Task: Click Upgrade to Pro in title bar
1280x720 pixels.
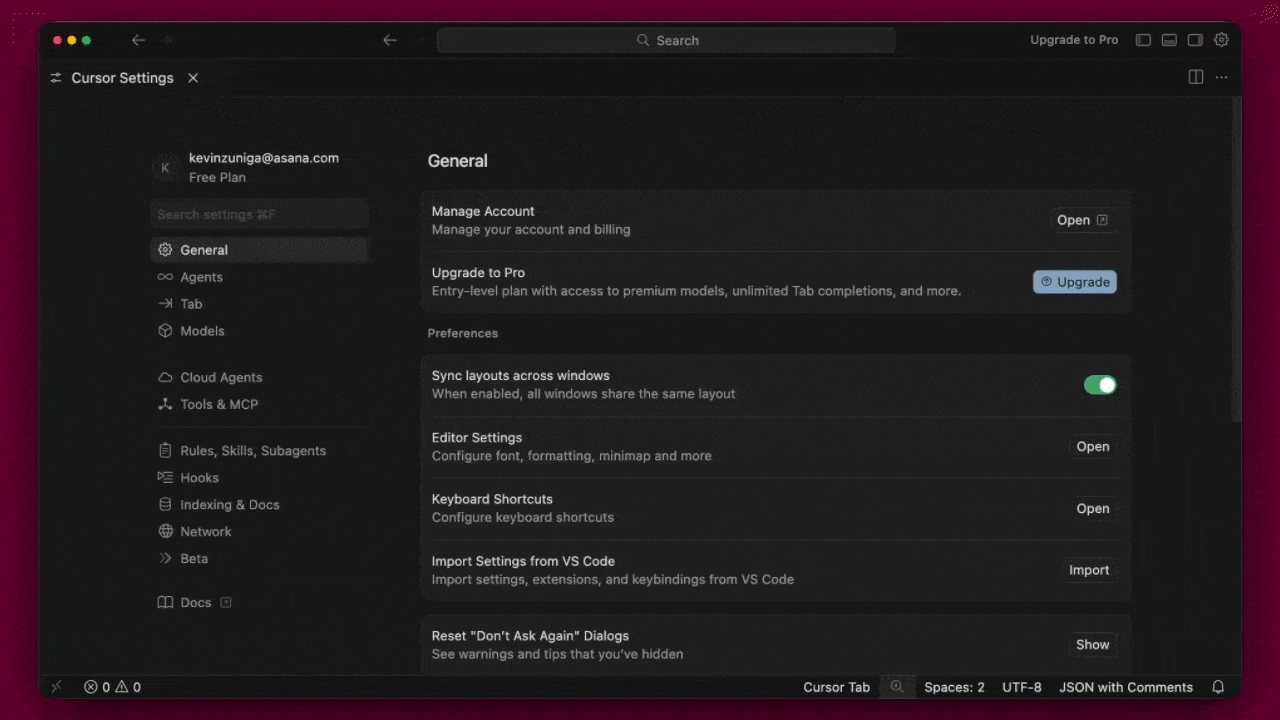Action: click(x=1074, y=40)
